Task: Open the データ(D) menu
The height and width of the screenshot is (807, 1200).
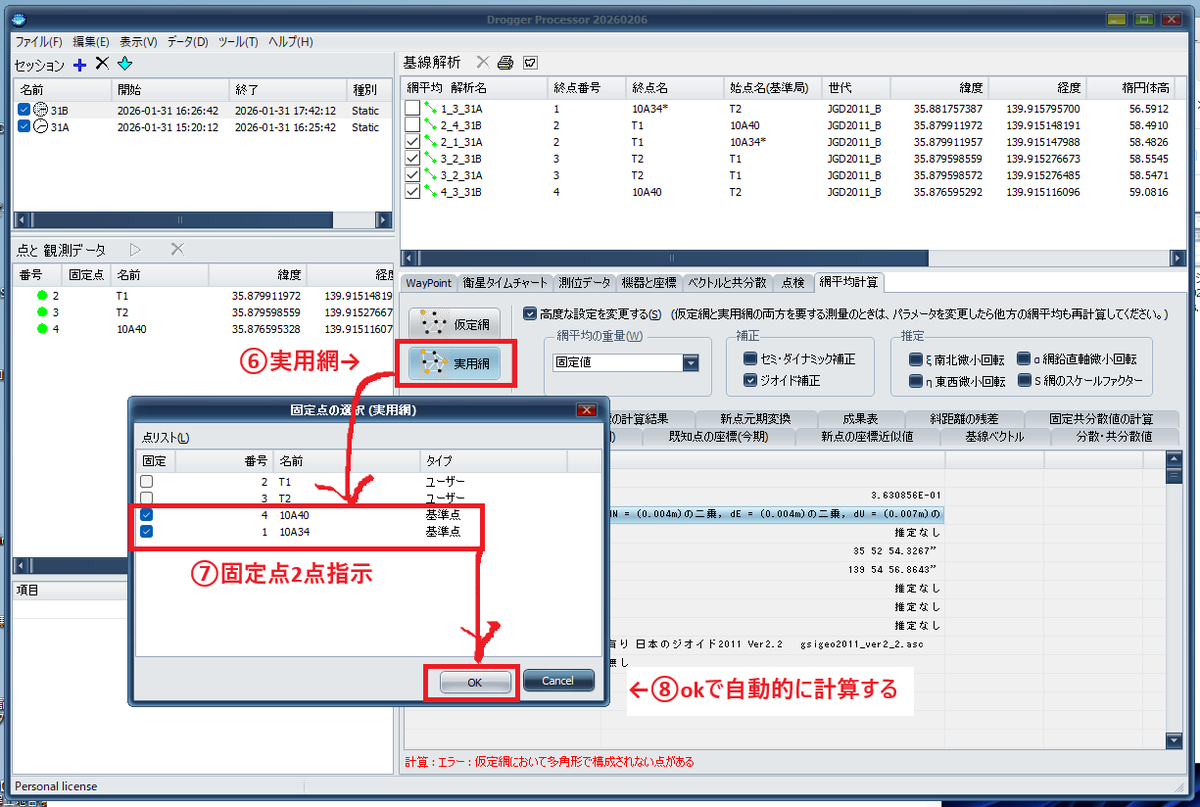Action: tap(188, 42)
